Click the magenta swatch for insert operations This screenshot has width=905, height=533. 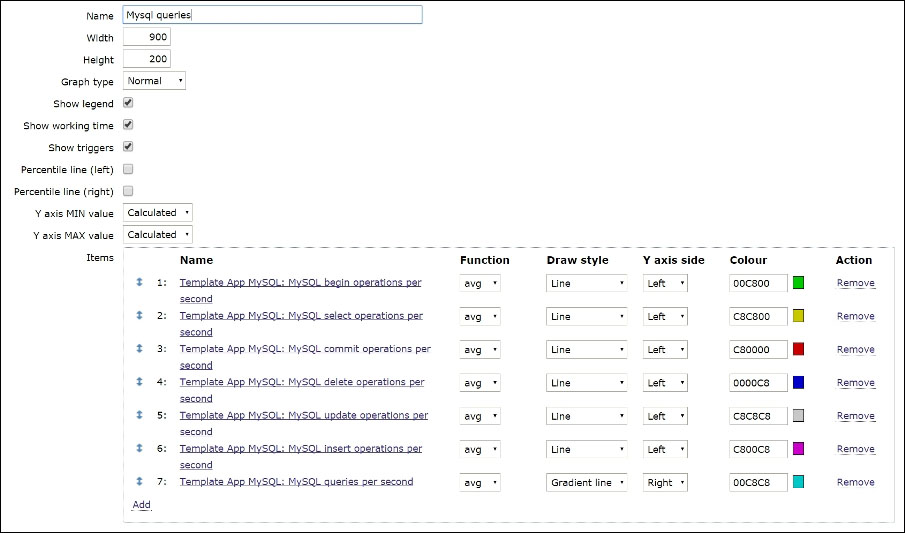pos(798,449)
